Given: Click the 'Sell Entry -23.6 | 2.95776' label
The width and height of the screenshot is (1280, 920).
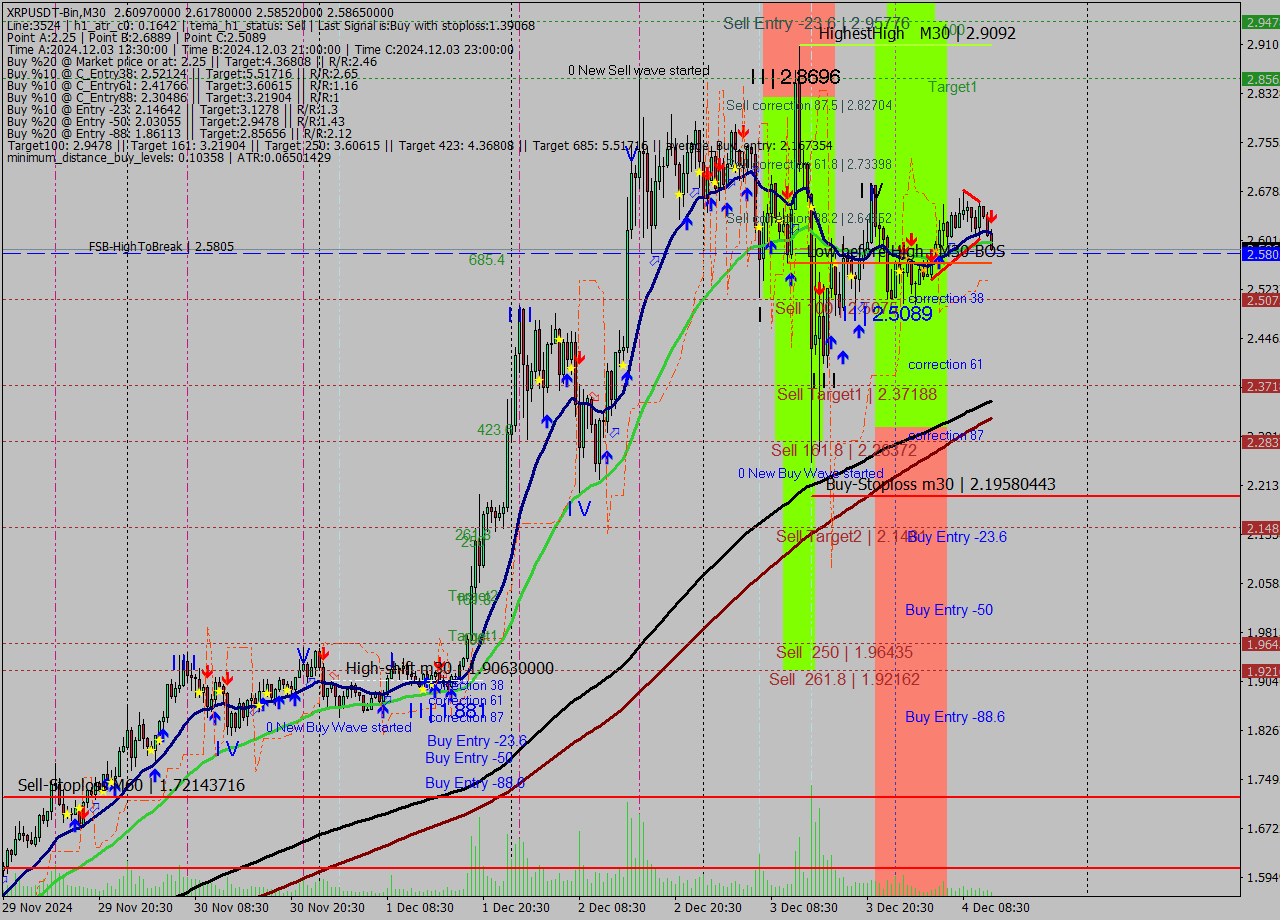Looking at the screenshot, I should (817, 22).
